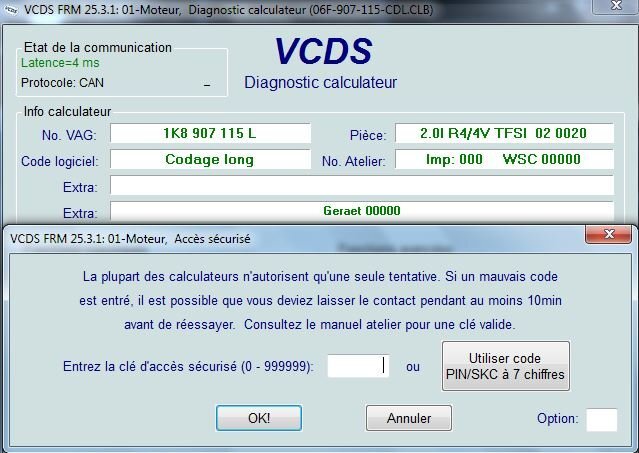Click the VCDS app icon in title bar
This screenshot has height=453, width=639.
[x=10, y=10]
